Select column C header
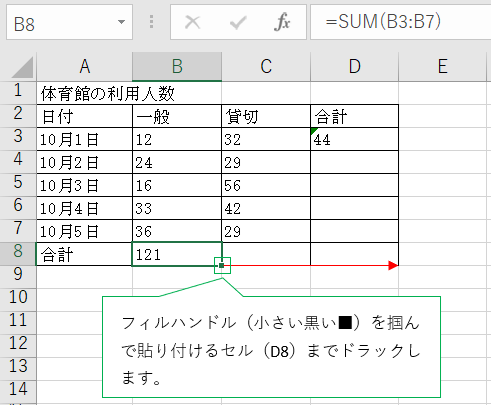491x405 pixels. [x=266, y=67]
